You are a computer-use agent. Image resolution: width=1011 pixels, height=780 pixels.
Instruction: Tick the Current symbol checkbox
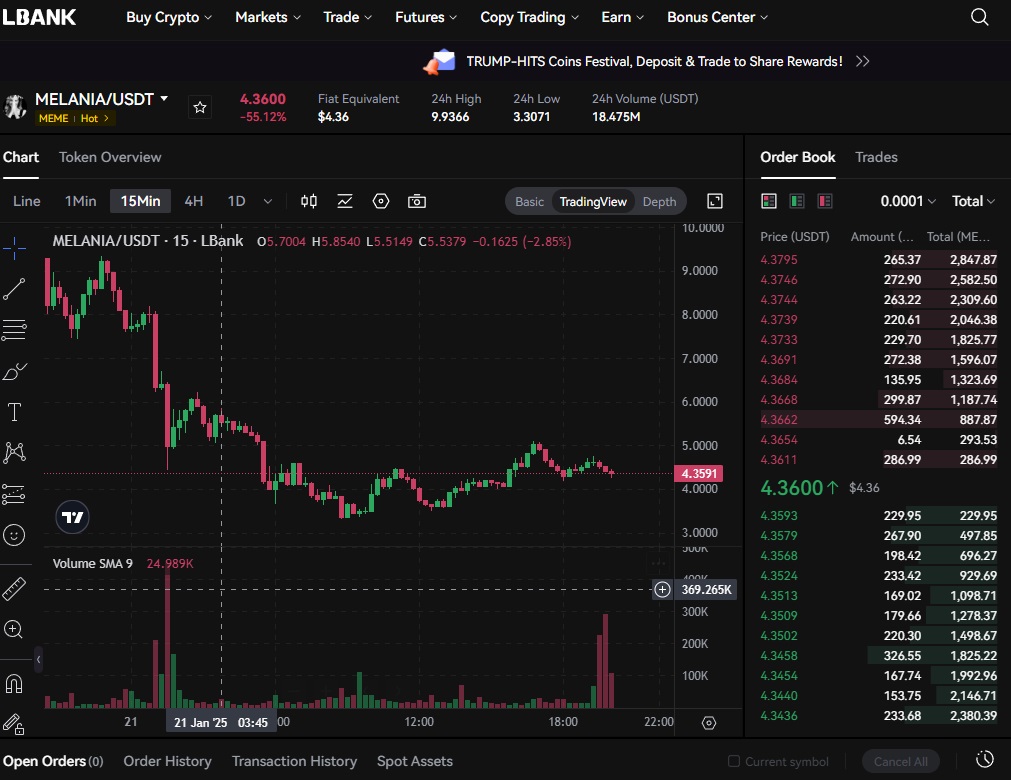734,761
